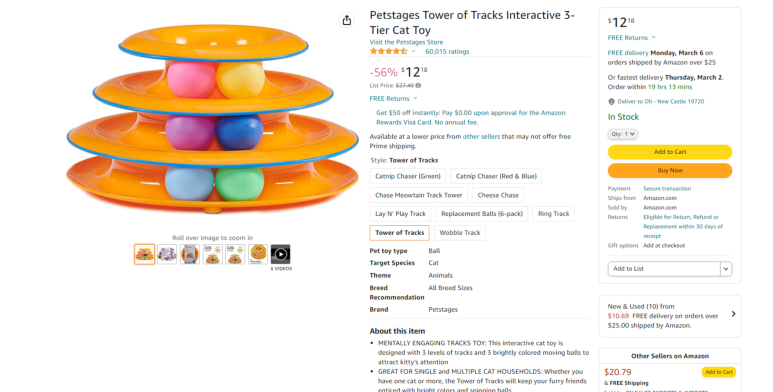View the third product image thumbnail

[x=190, y=254]
